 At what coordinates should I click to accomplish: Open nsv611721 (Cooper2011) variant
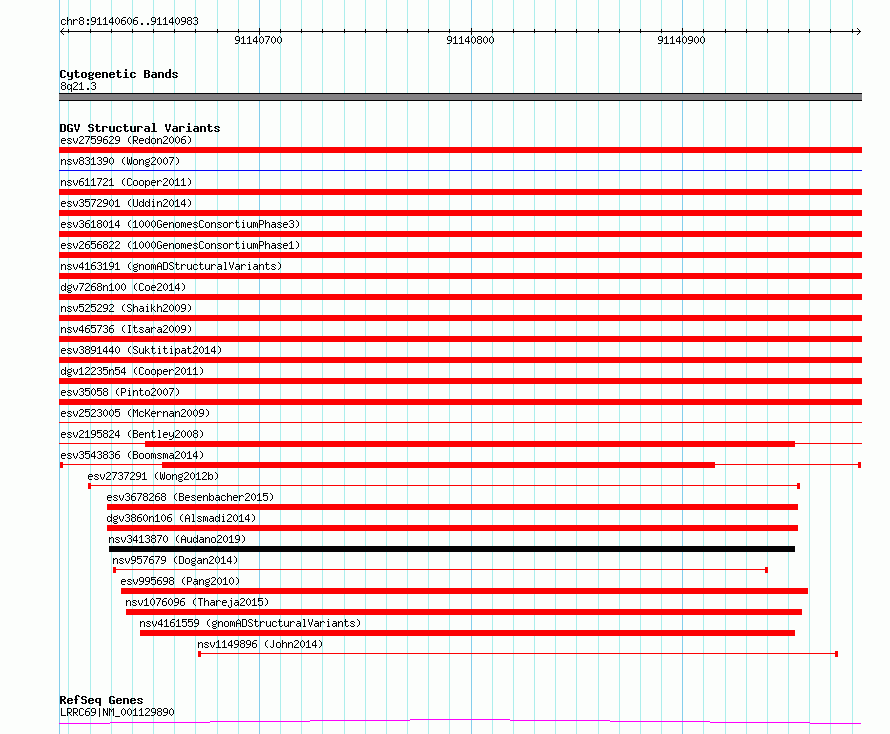pos(126,182)
